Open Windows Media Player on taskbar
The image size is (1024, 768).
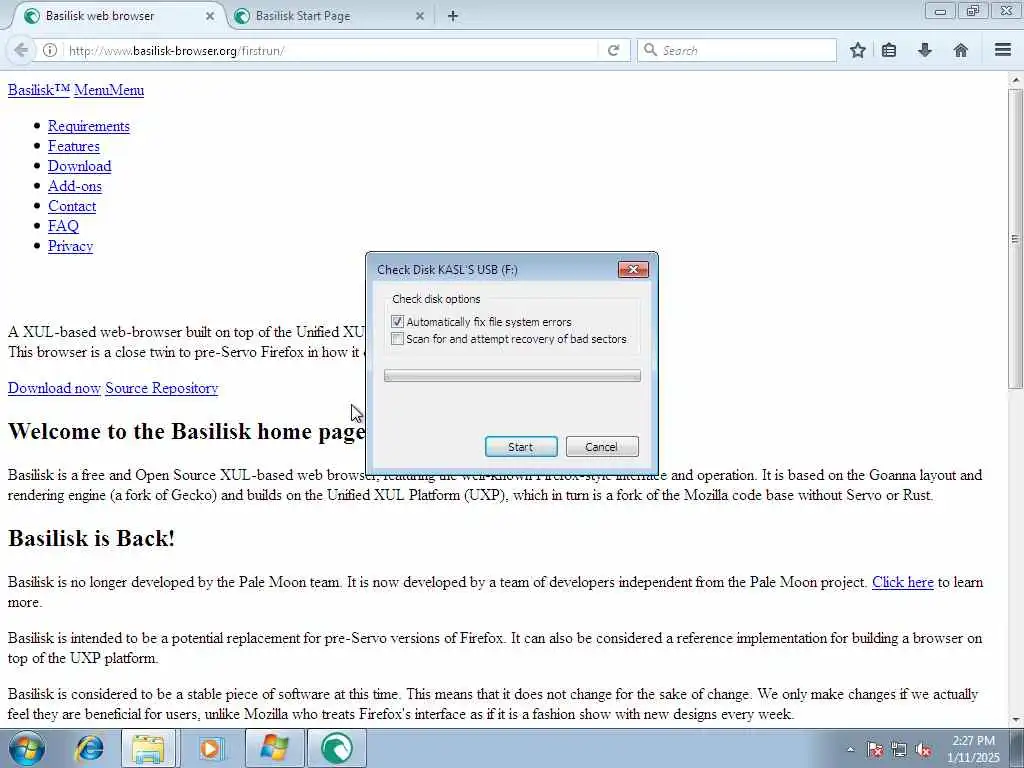point(211,748)
